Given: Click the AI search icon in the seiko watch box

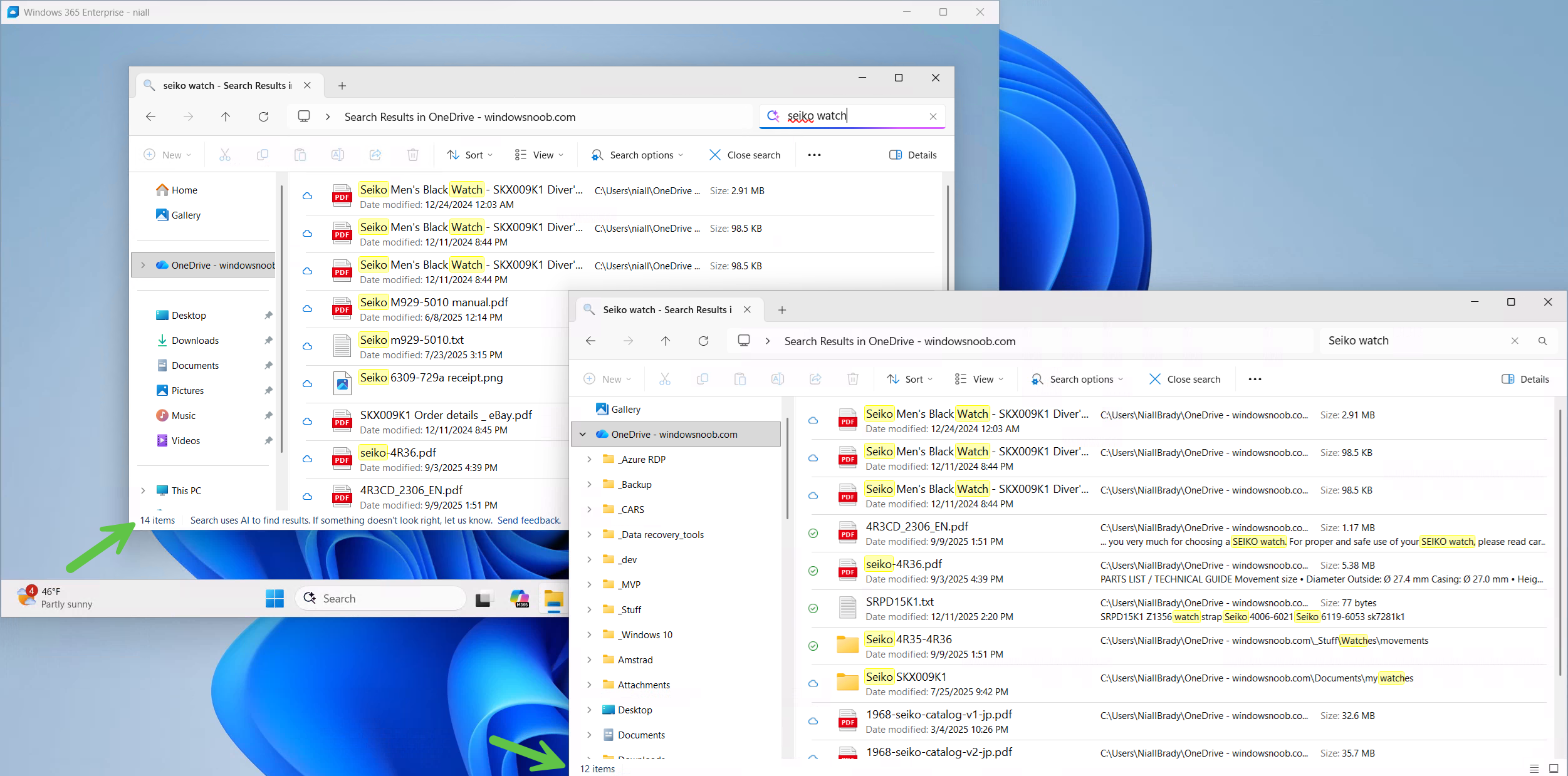Looking at the screenshot, I should [773, 116].
